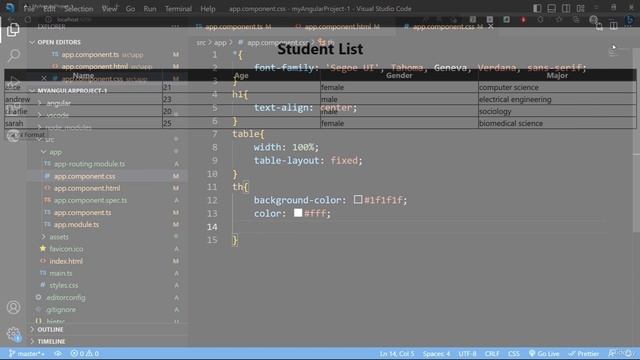
Task: Open the Help menu
Action: click(207, 9)
